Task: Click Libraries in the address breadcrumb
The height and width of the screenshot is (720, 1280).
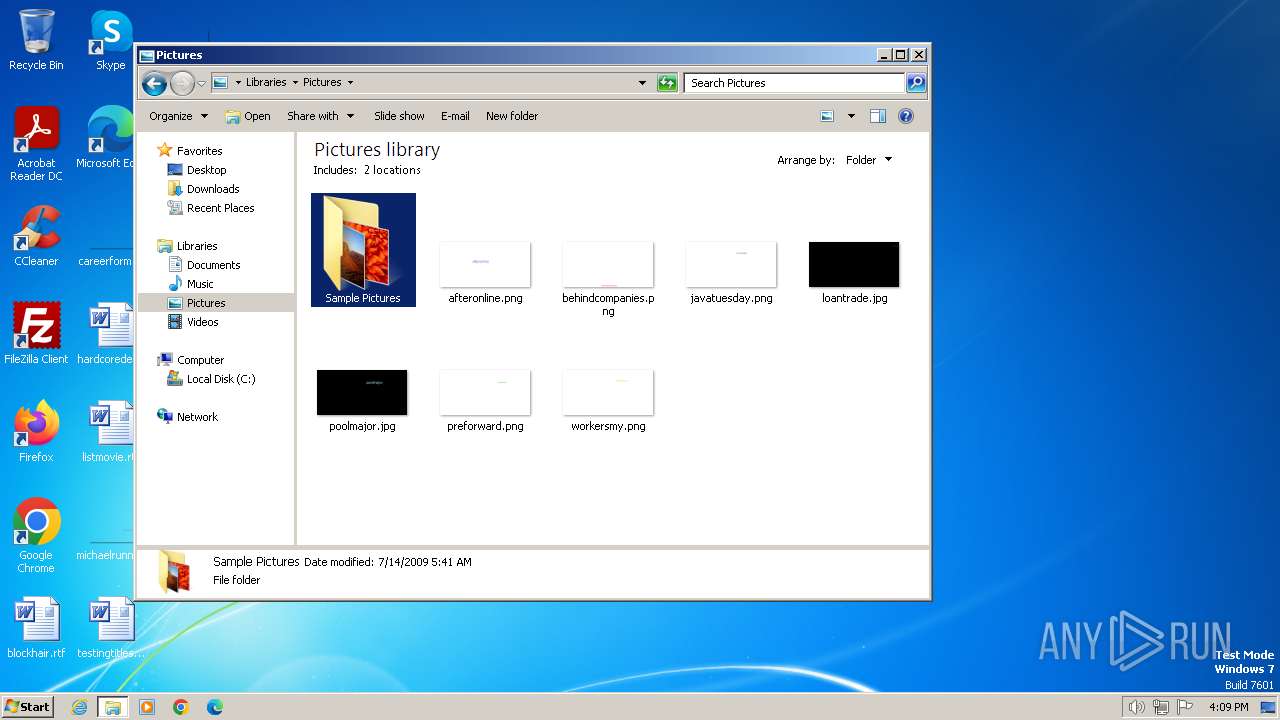Action: coord(266,83)
